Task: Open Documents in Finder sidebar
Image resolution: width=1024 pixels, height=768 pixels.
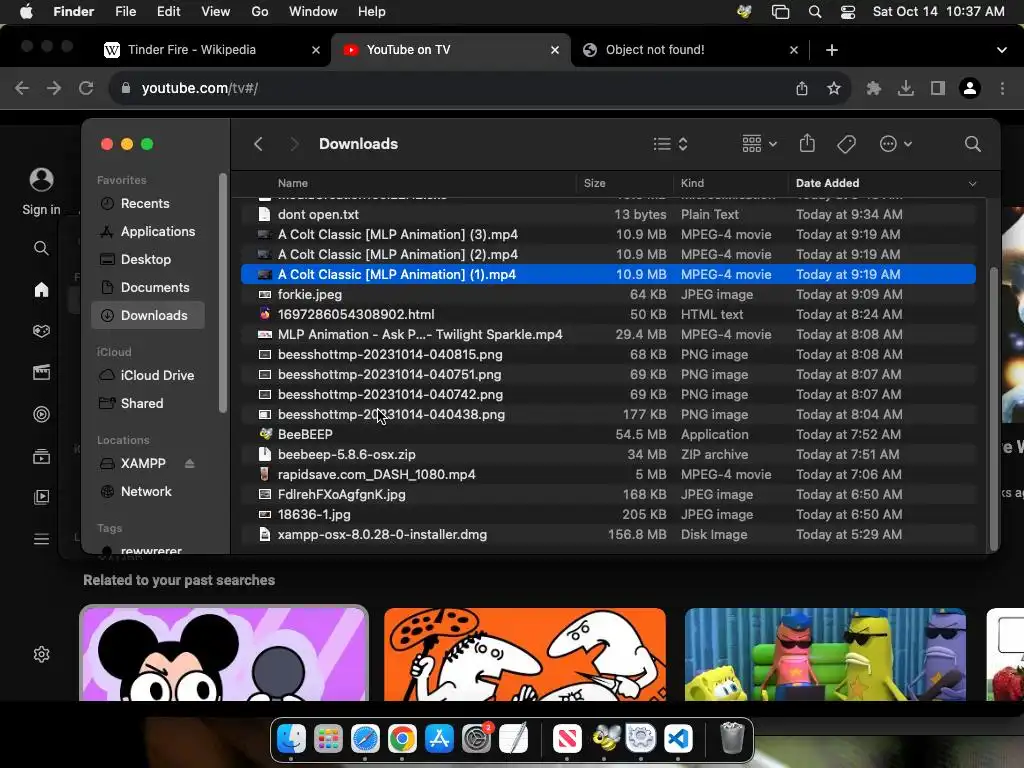Action: [x=148, y=287]
